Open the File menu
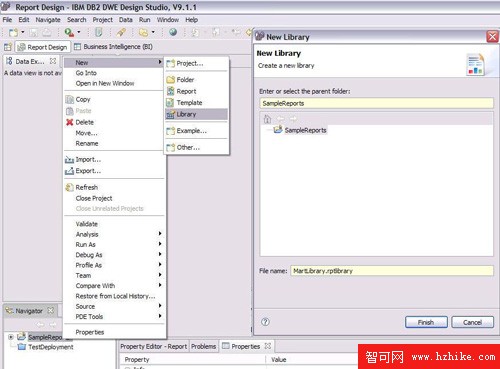 coord(7,20)
